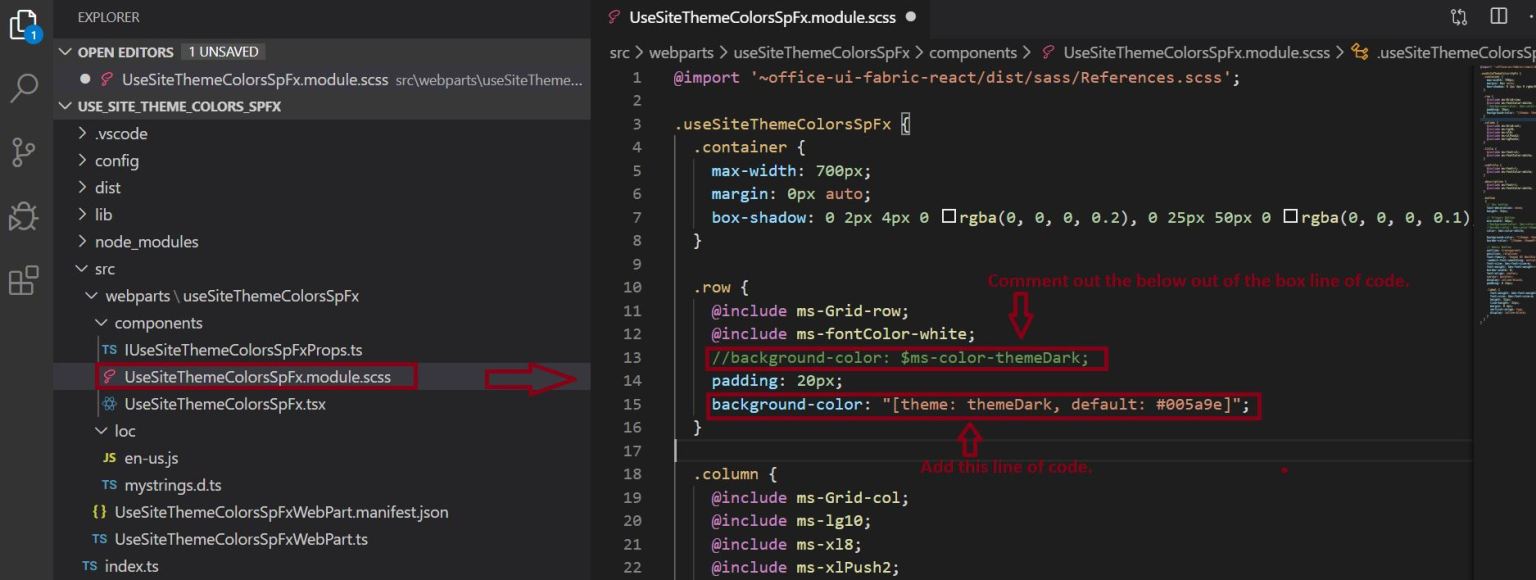Collapse the USE_SITE_THEME_COLORS_SPFX section
This screenshot has width=1536, height=580.
click(x=66, y=106)
